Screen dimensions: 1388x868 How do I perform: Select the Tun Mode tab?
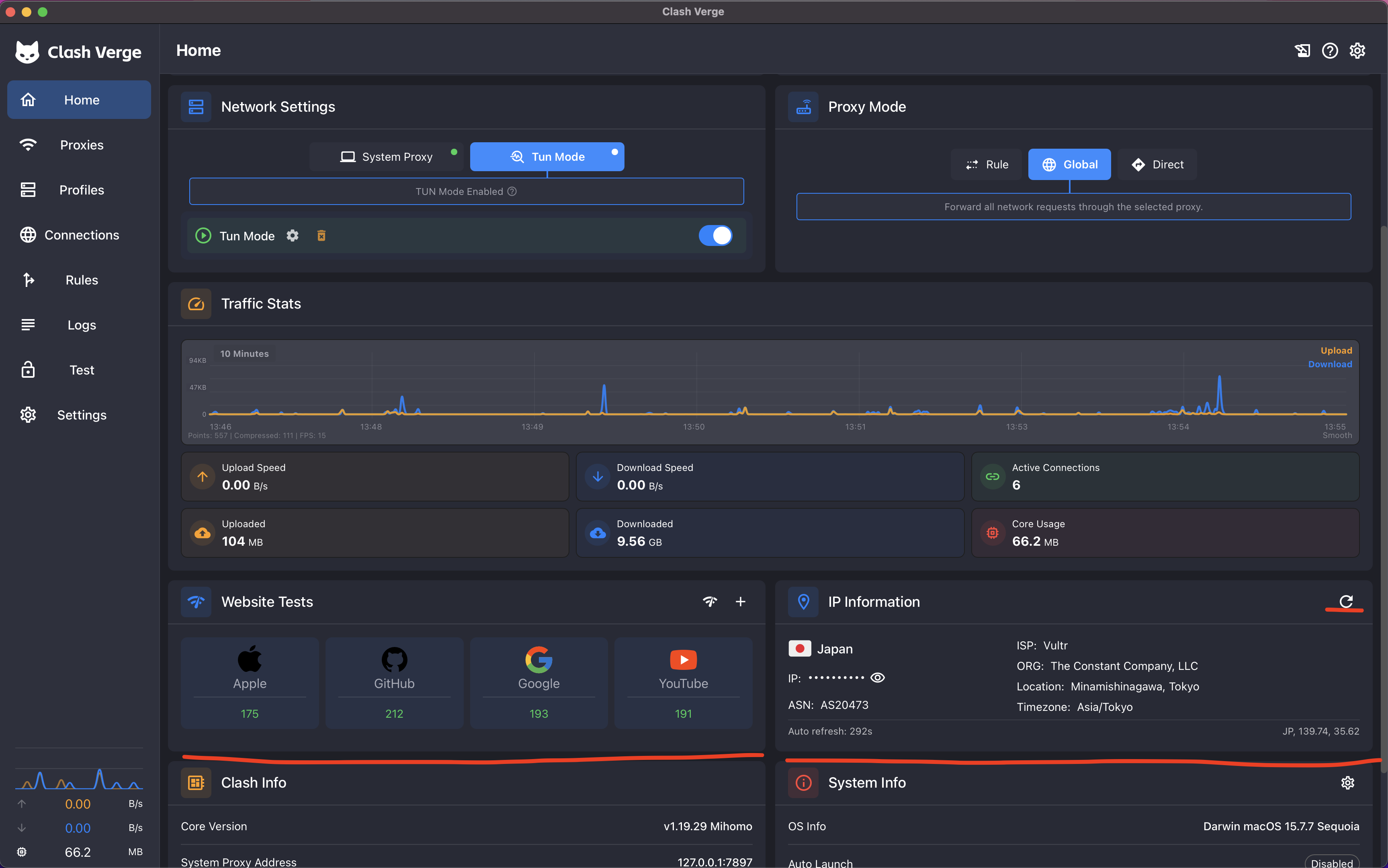pyautogui.click(x=547, y=157)
